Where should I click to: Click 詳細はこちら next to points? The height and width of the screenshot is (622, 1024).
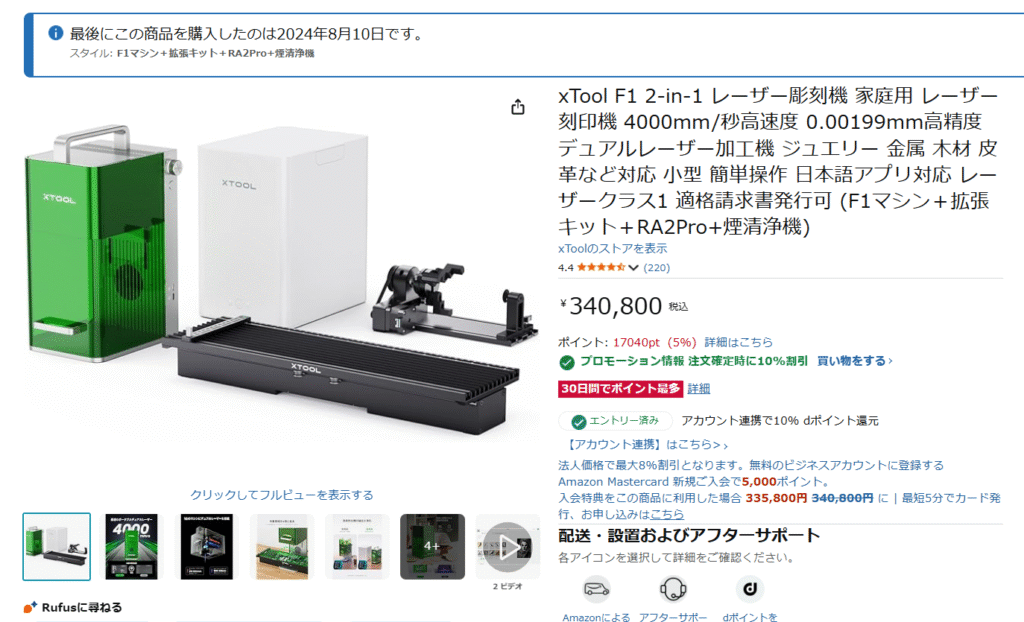pyautogui.click(x=738, y=342)
